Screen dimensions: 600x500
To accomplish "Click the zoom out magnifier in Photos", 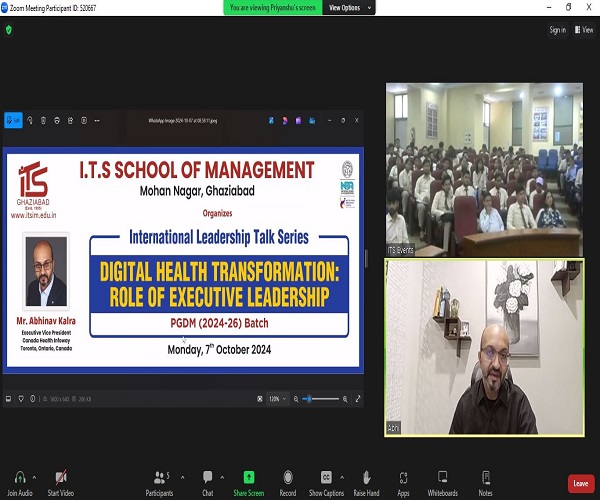I will click(x=296, y=399).
